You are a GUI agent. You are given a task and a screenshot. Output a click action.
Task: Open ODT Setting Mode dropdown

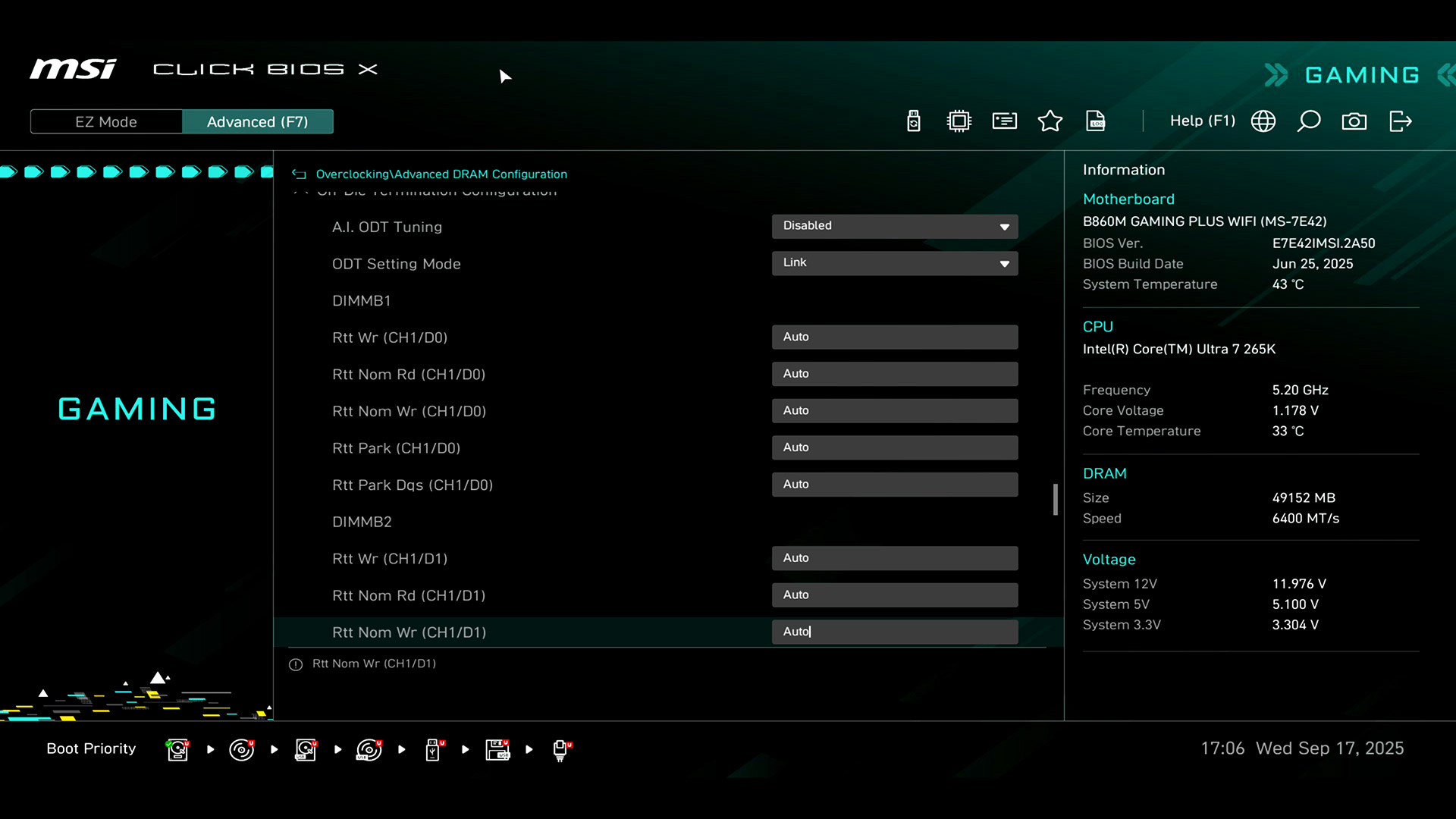895,263
